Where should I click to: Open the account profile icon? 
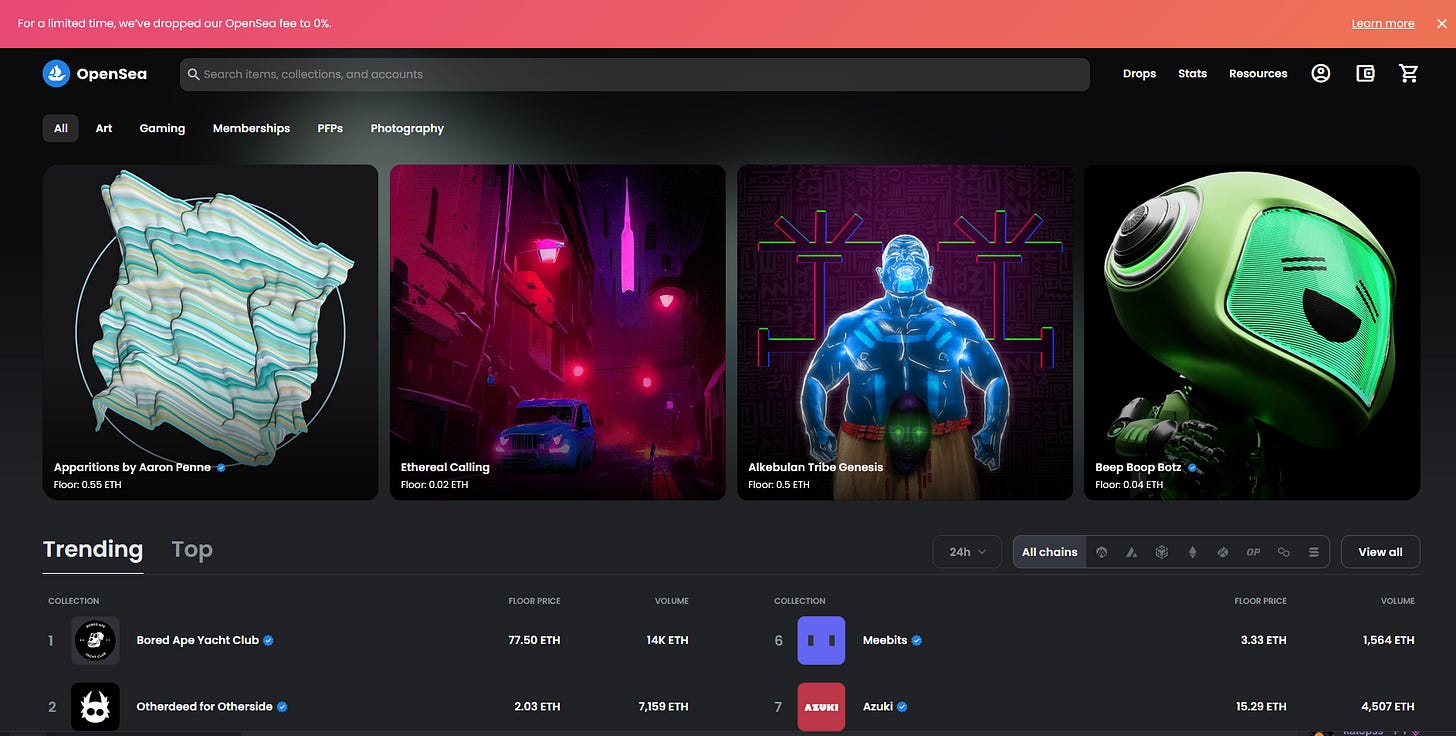(x=1321, y=73)
